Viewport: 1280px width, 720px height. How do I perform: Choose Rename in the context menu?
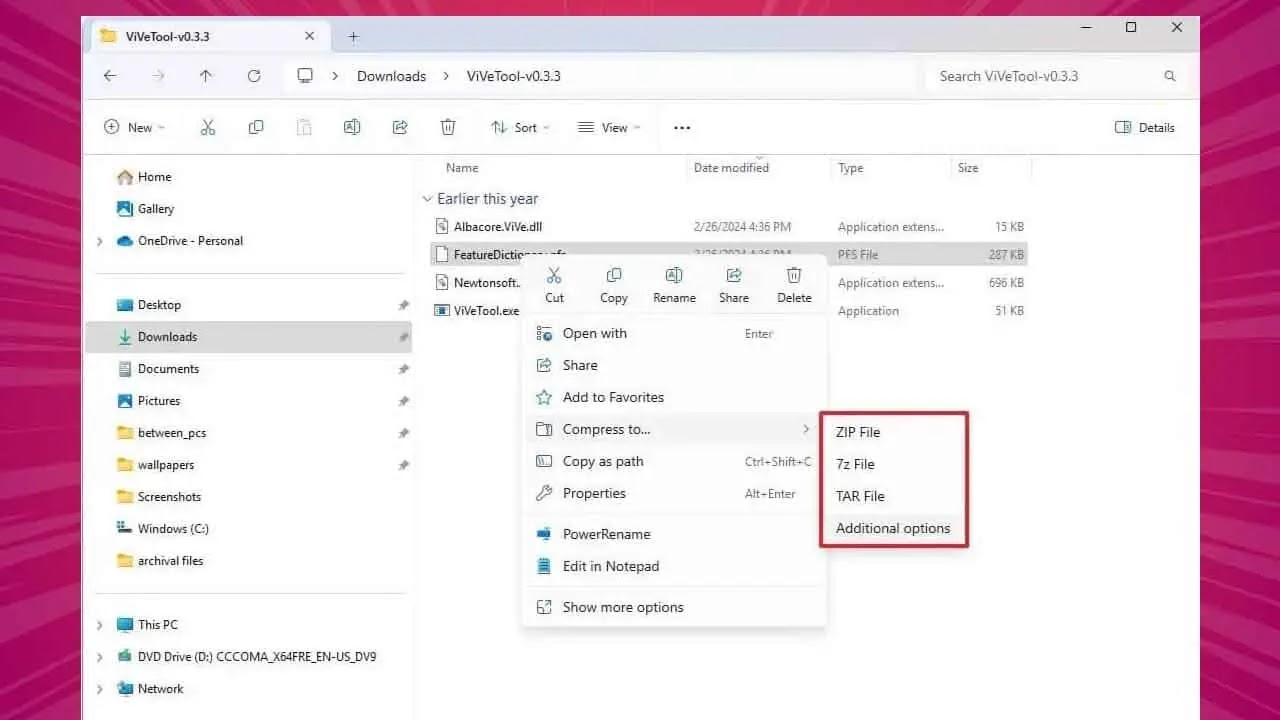[674, 285]
